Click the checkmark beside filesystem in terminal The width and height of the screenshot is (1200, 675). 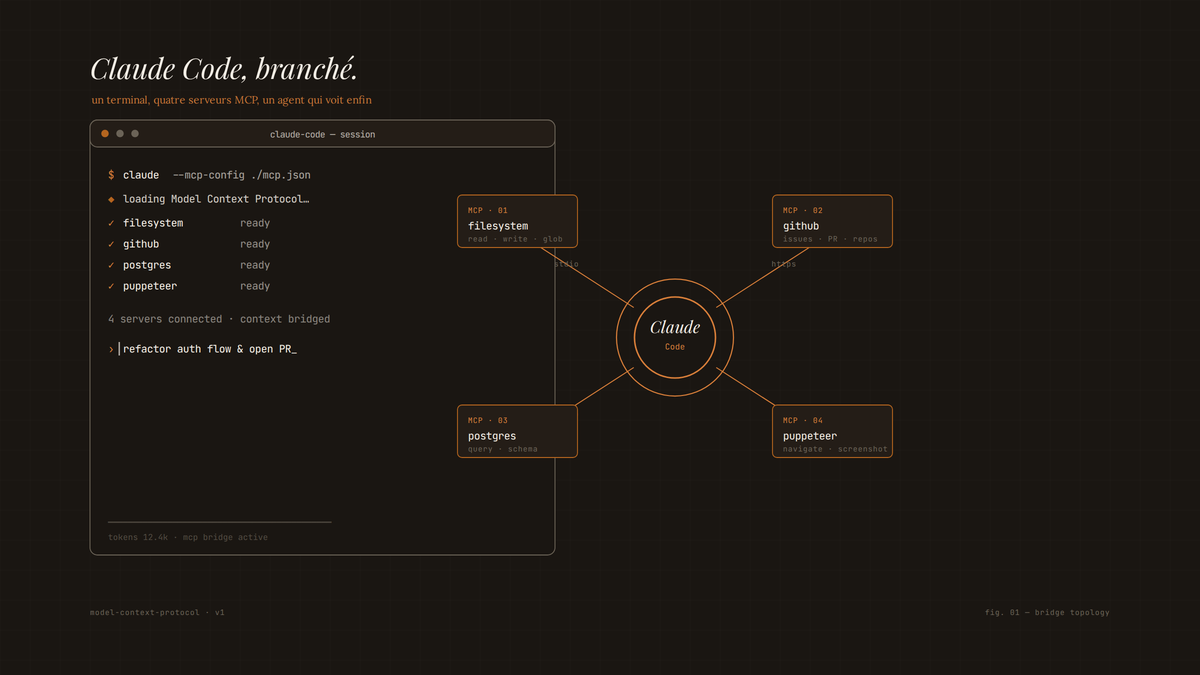coord(111,223)
